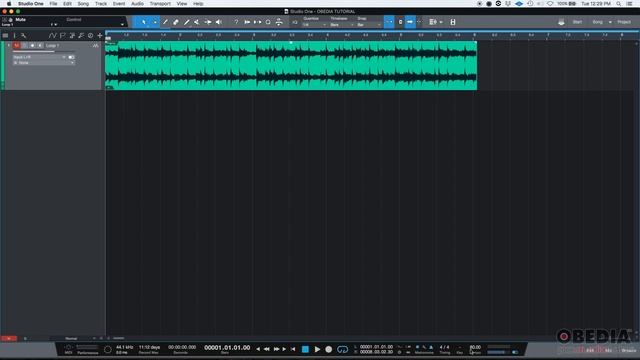Viewport: 640px width, 360px height.
Task: Open the mixer view toolbar icon
Action: pos(432,22)
